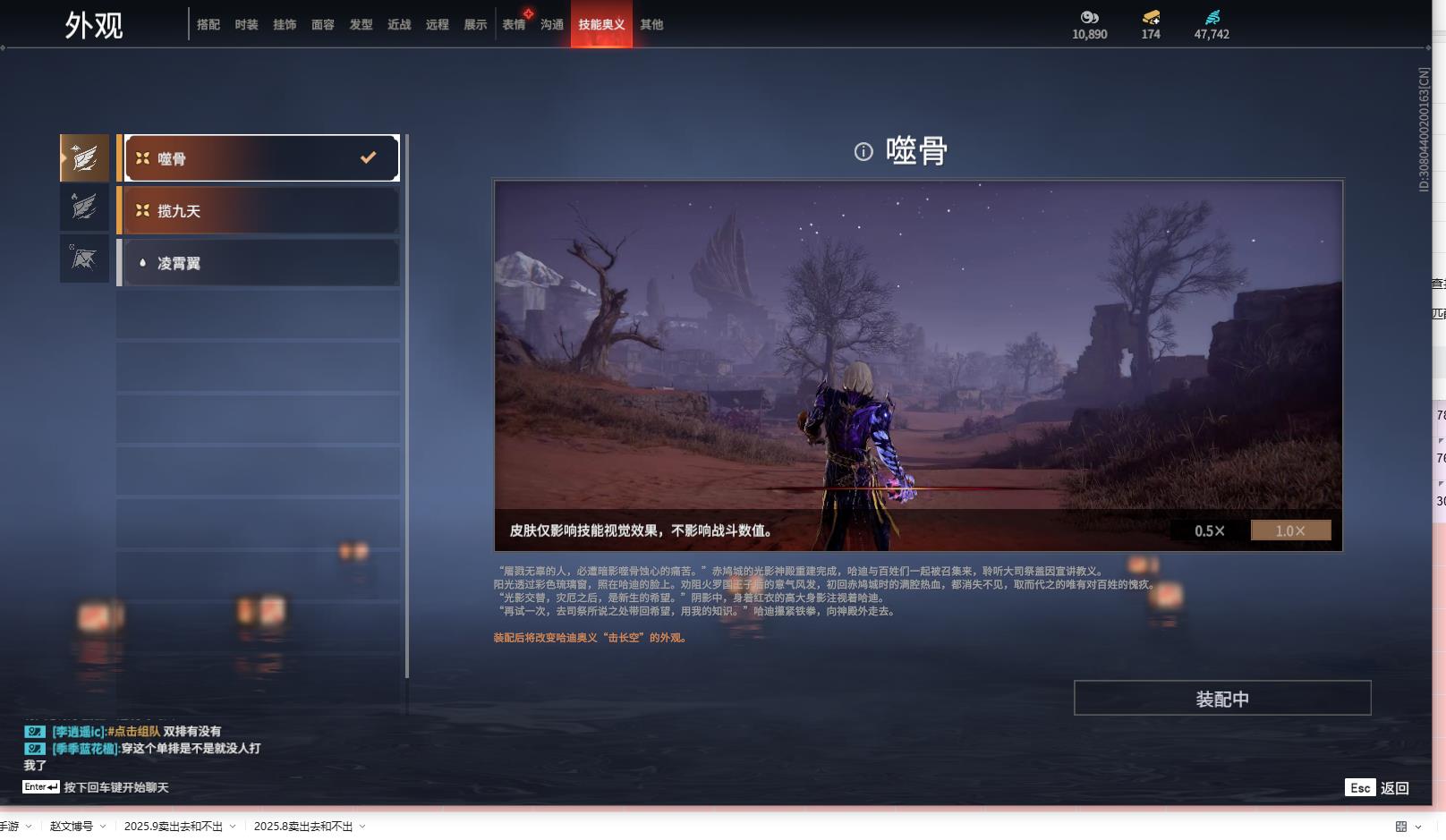
Task: Click the chat channel icon beside 李逍遥ic
Action: (x=35, y=732)
